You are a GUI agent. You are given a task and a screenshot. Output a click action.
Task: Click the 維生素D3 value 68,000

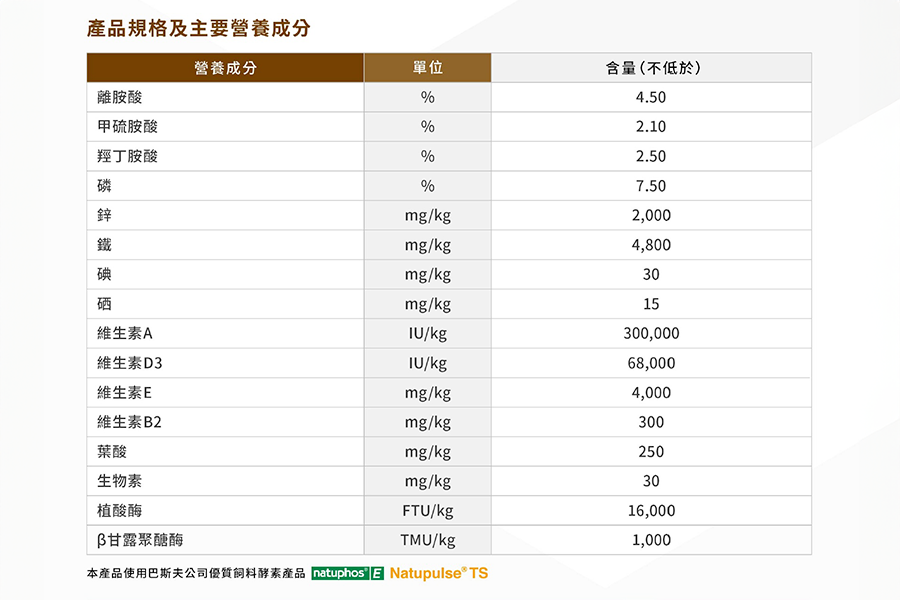[651, 363]
